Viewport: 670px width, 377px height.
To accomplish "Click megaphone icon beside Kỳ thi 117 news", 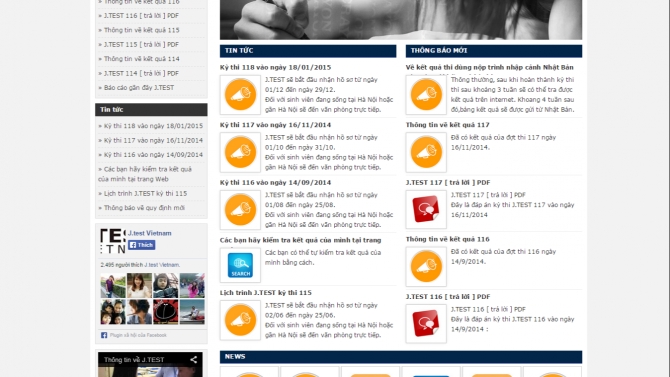I will coord(240,152).
